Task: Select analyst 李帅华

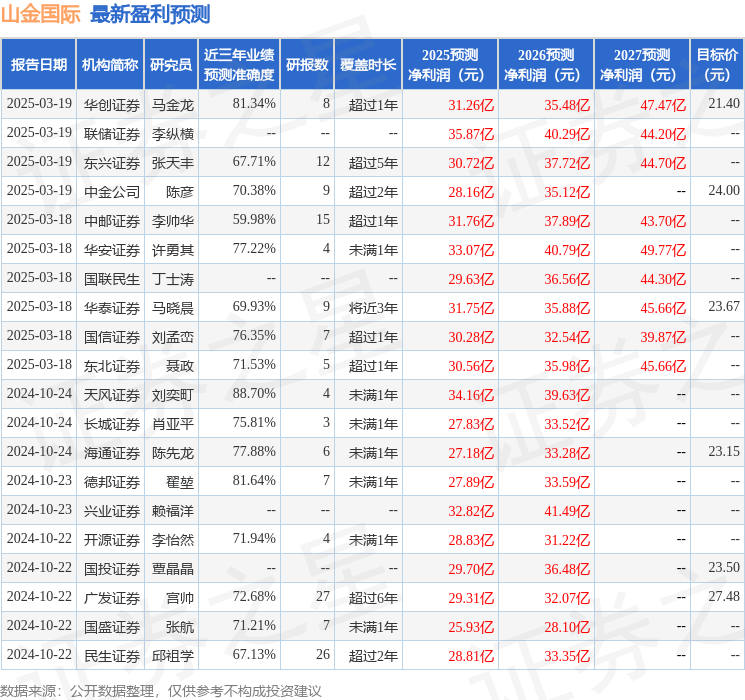Action: tap(172, 221)
